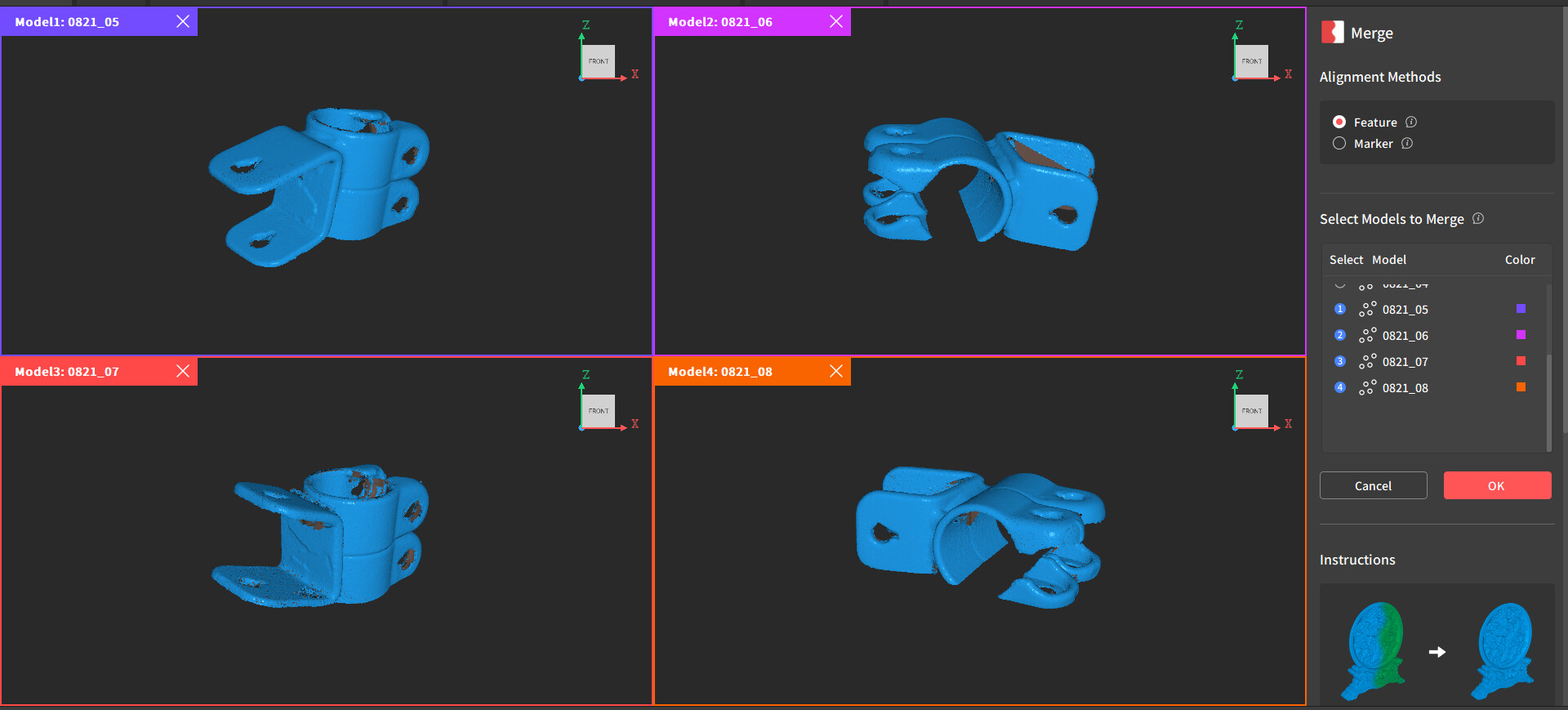Close the Model1: 0821_05 viewport

pos(183,21)
